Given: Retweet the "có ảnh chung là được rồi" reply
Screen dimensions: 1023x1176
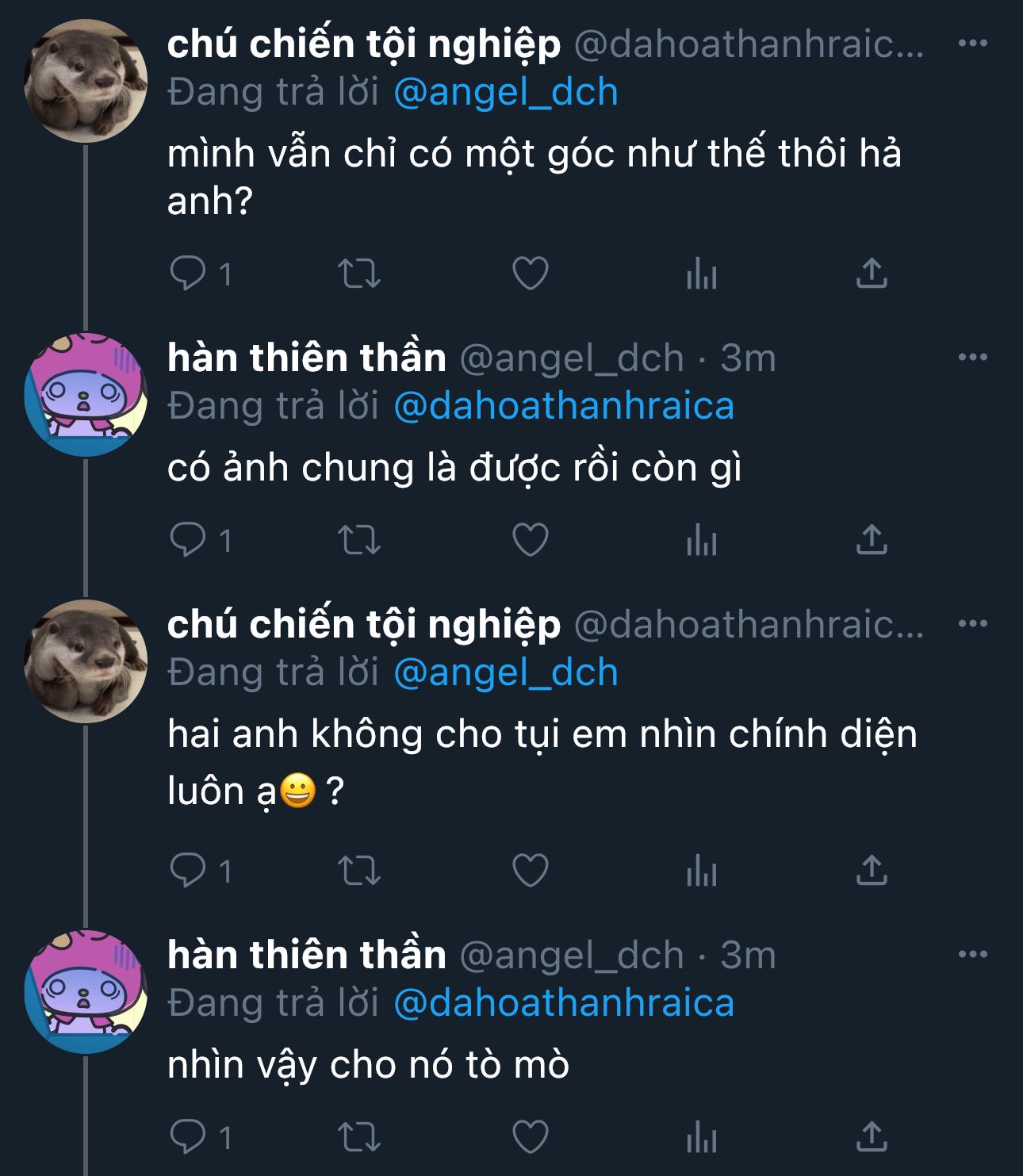Looking at the screenshot, I should [359, 540].
